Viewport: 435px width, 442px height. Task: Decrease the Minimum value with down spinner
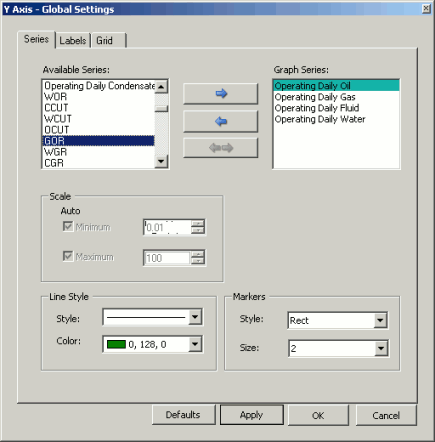(198, 231)
